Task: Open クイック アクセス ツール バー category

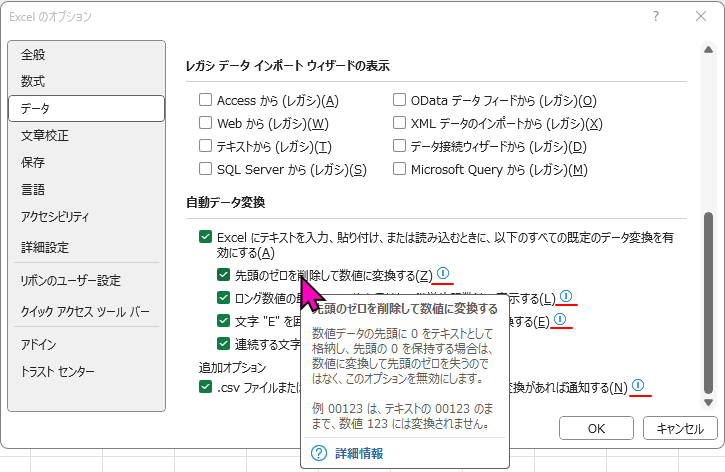Action: [x=86, y=312]
